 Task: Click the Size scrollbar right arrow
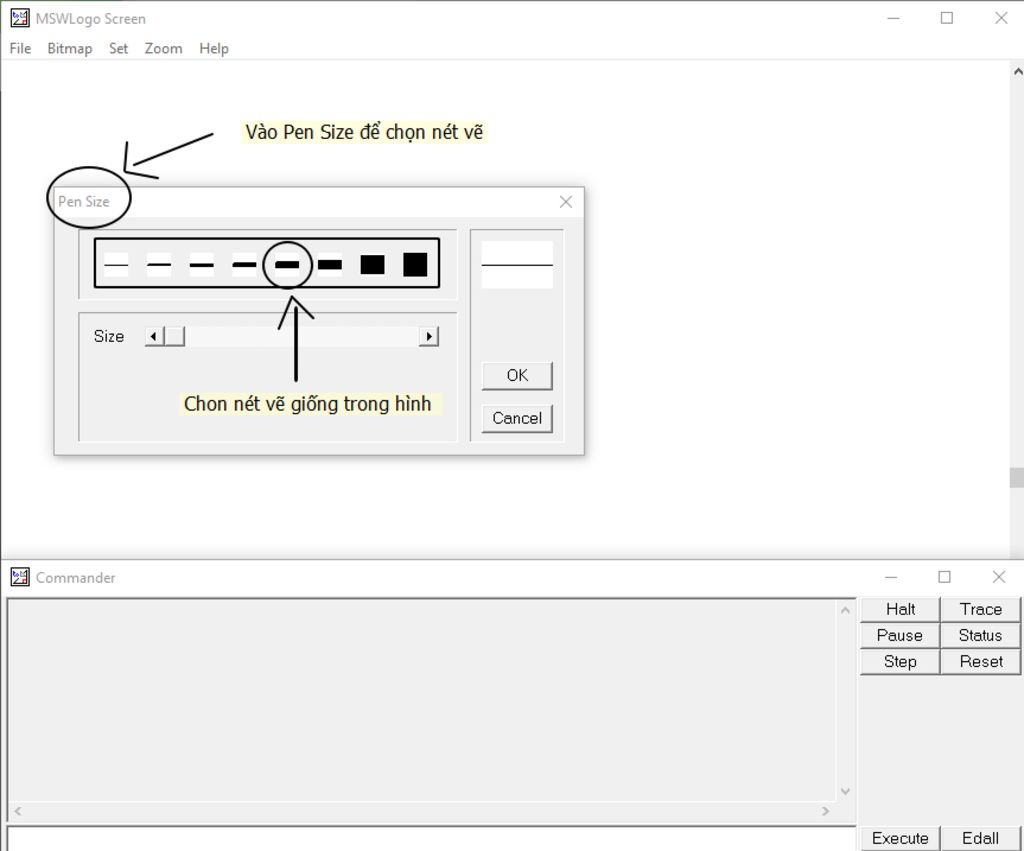pos(428,336)
